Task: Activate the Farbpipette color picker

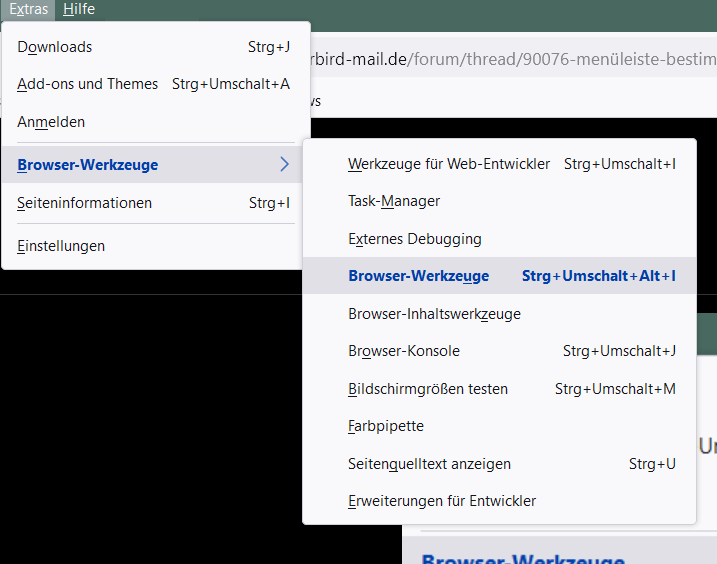Action: click(x=386, y=426)
